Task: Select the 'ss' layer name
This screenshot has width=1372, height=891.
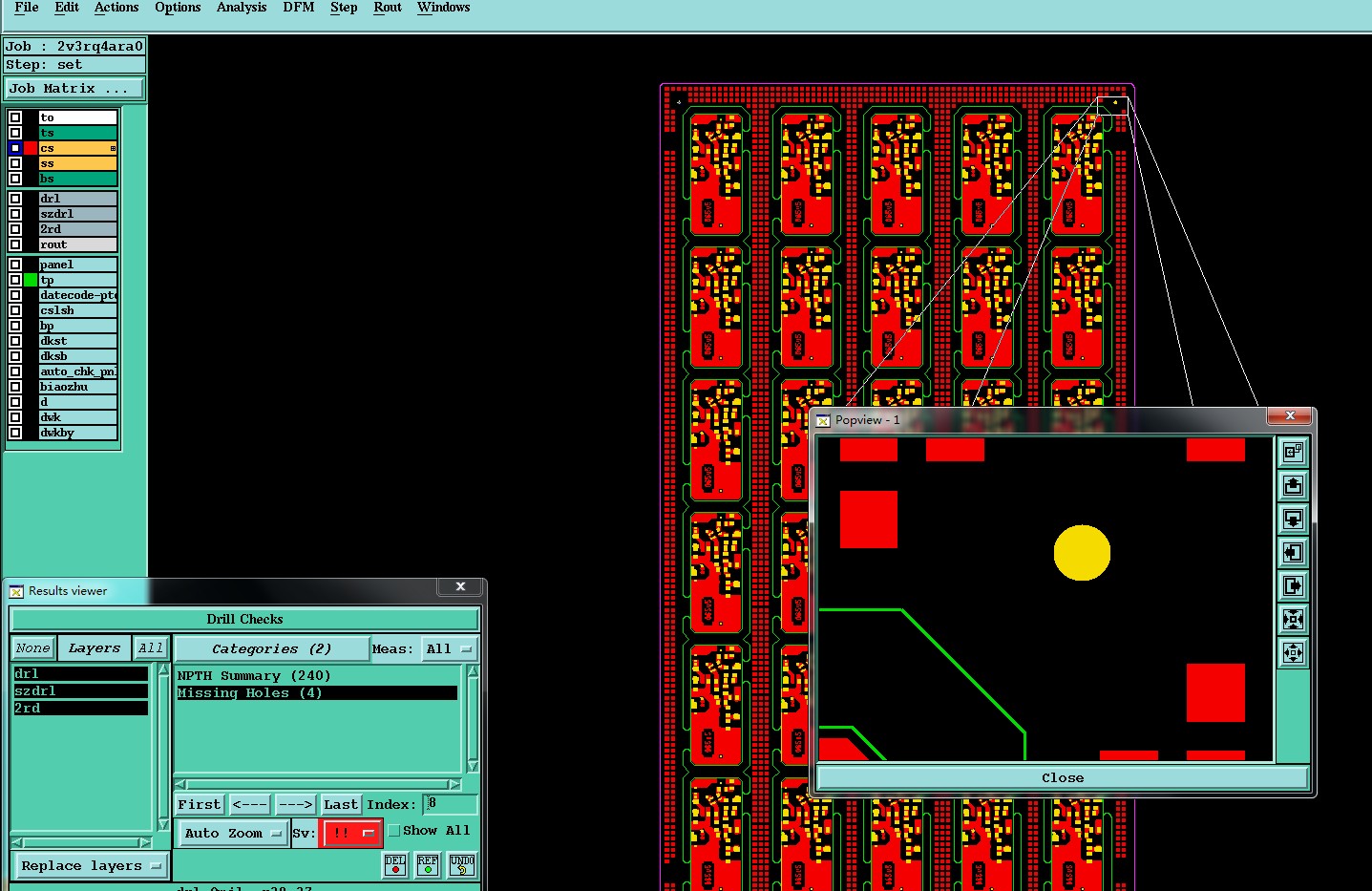Action: tap(77, 163)
